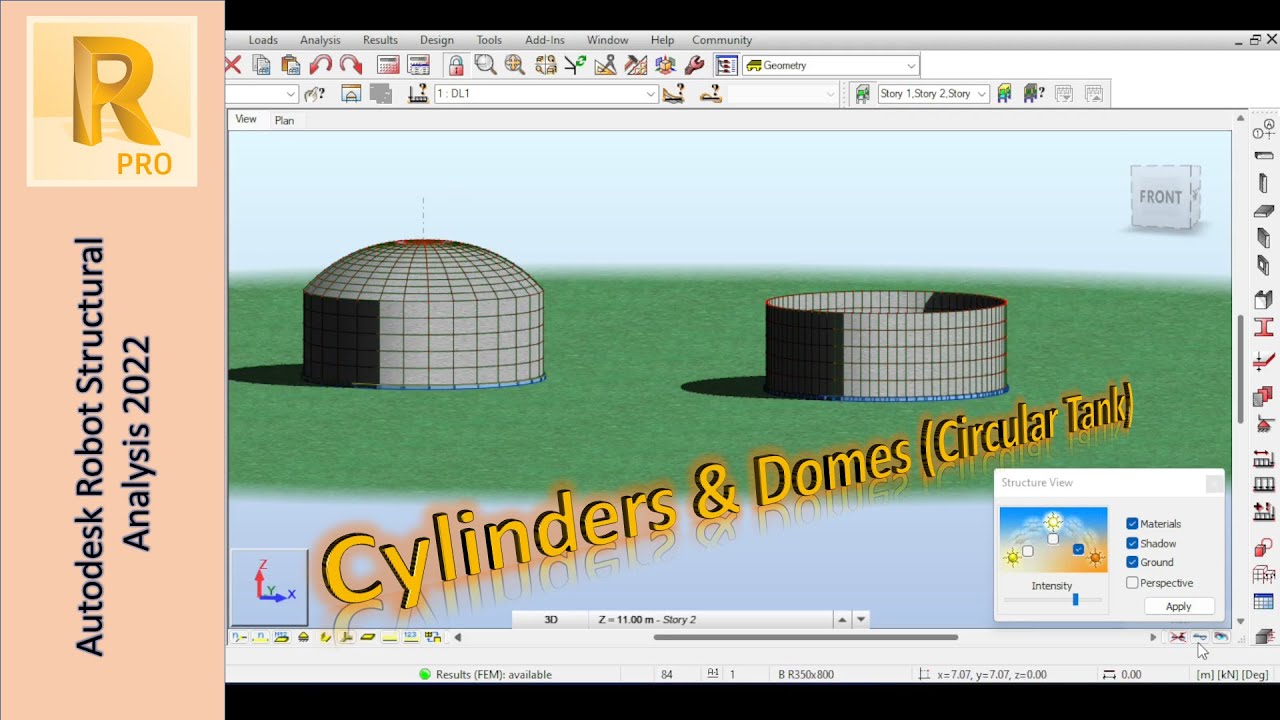This screenshot has width=1280, height=720.
Task: Open the Help menu
Action: 662,40
